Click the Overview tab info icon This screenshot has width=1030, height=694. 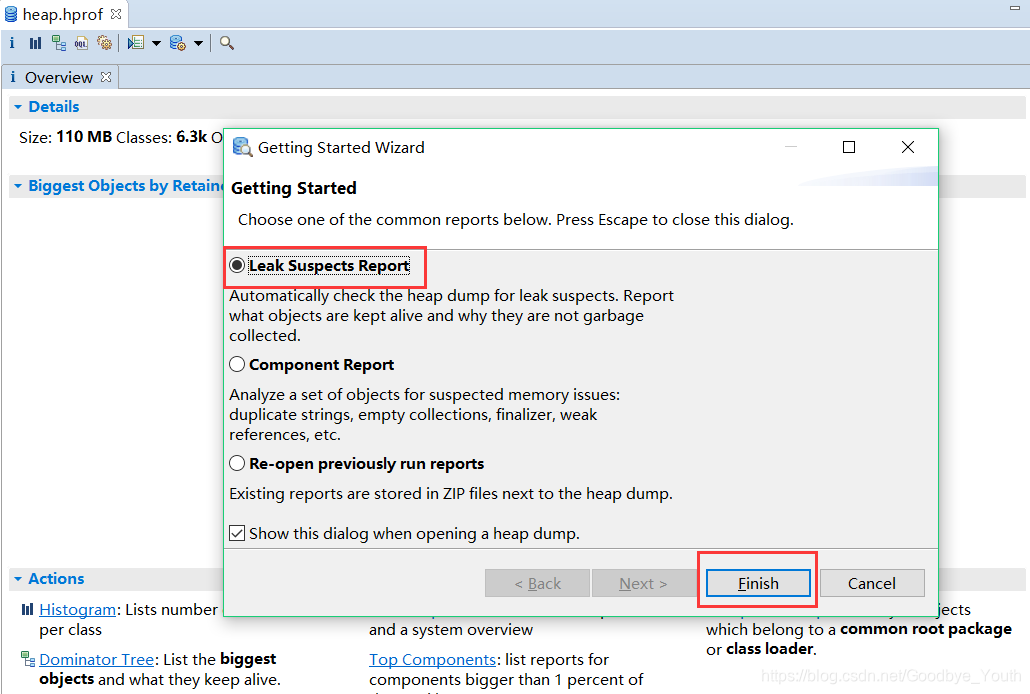[x=12, y=77]
